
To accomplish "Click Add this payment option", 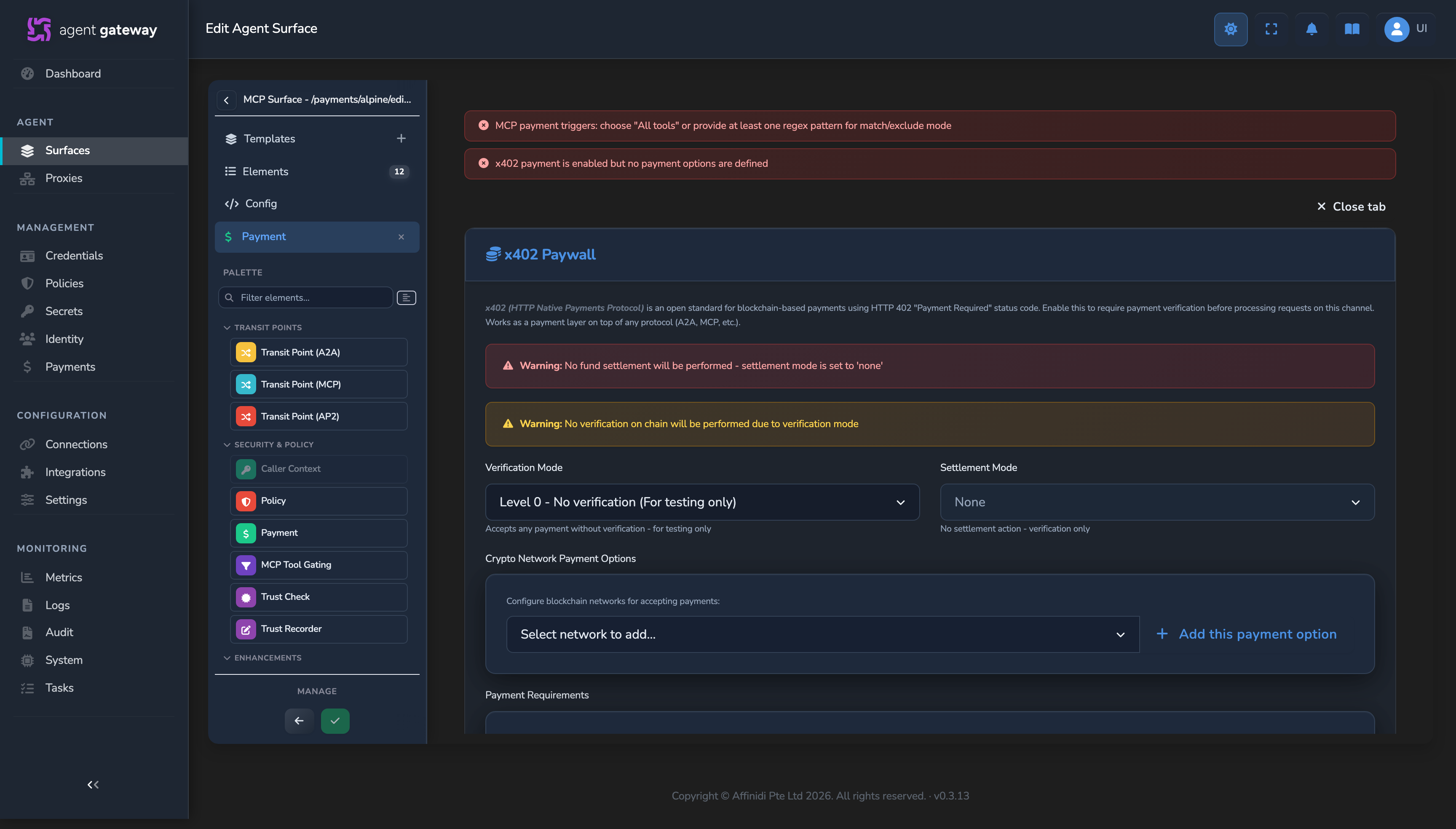I will coord(1247,634).
